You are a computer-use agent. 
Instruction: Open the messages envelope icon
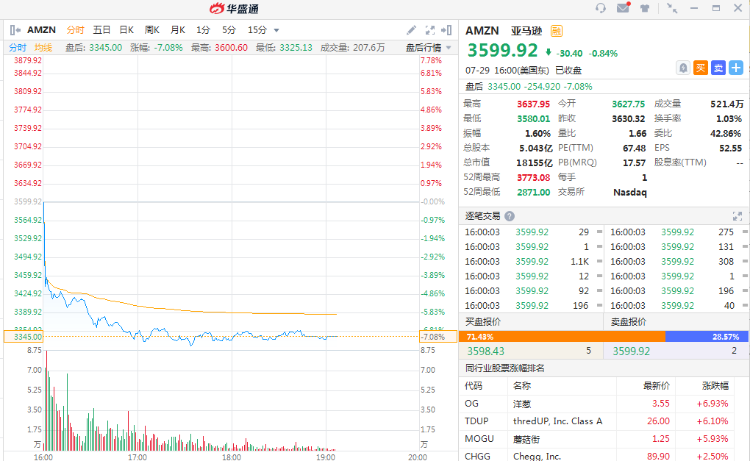click(x=623, y=8)
